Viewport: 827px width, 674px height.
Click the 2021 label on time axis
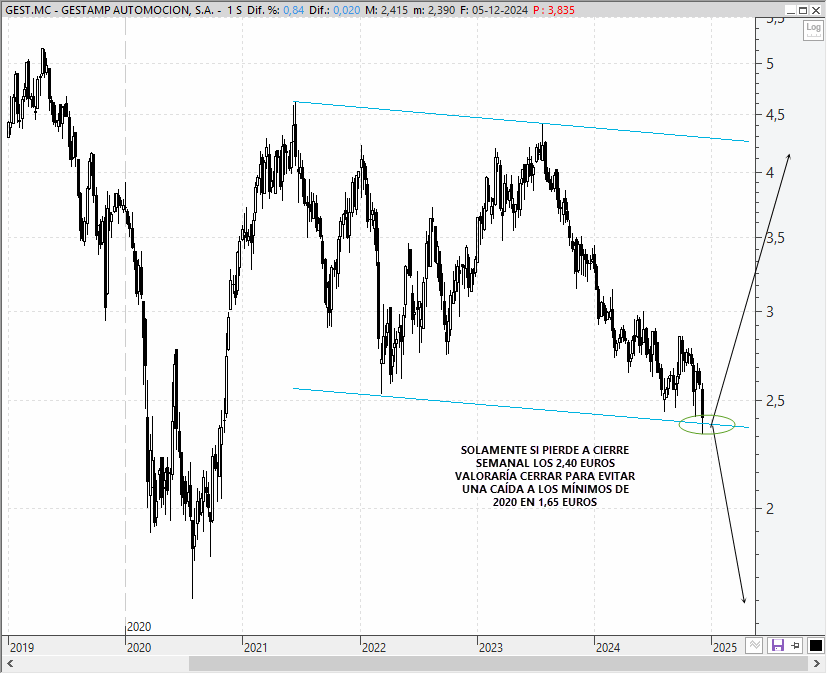point(256,647)
